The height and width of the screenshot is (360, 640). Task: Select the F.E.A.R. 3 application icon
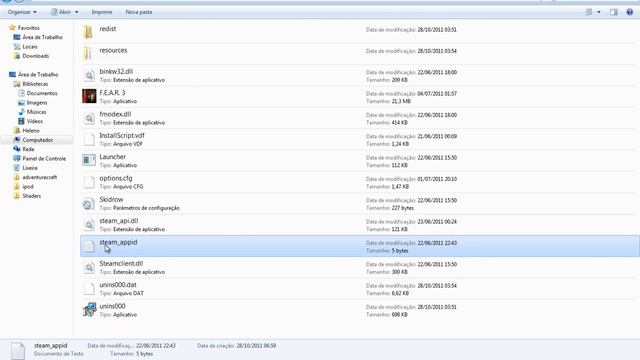[x=89, y=96]
